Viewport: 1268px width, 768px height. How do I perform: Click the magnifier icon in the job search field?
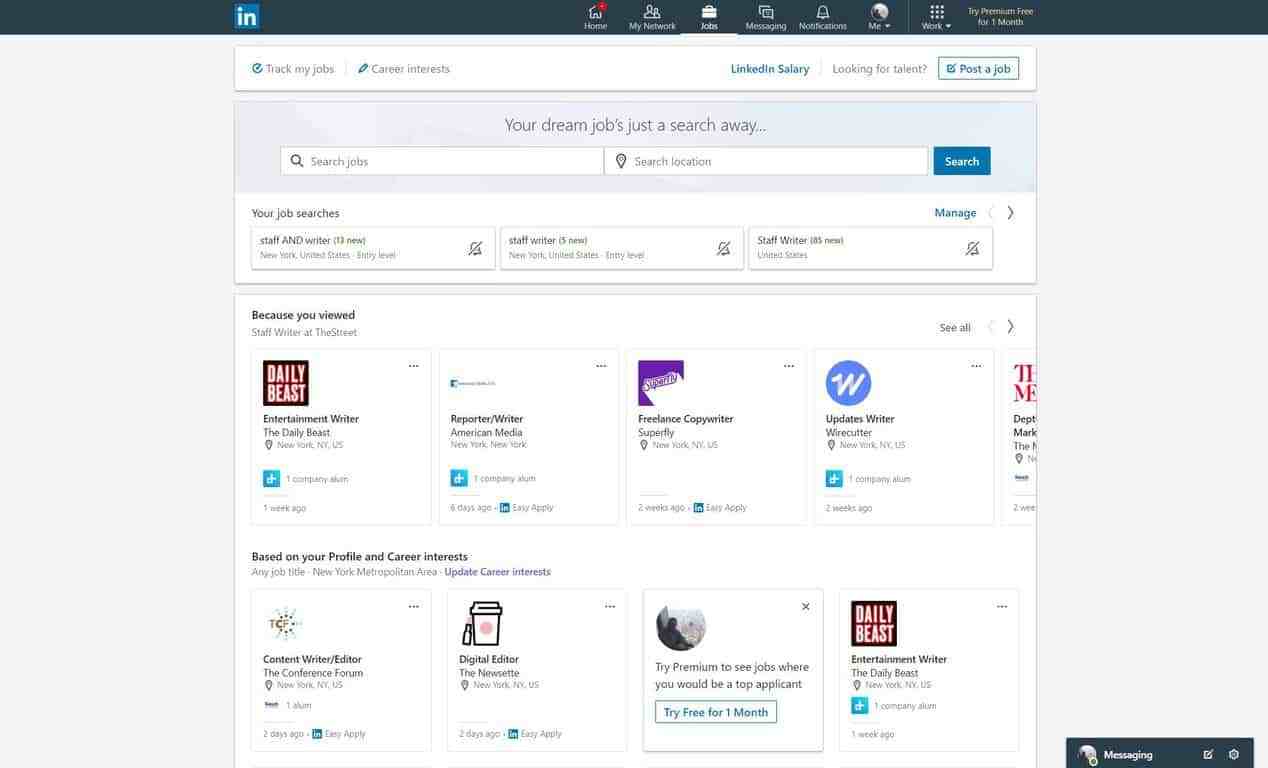click(297, 160)
